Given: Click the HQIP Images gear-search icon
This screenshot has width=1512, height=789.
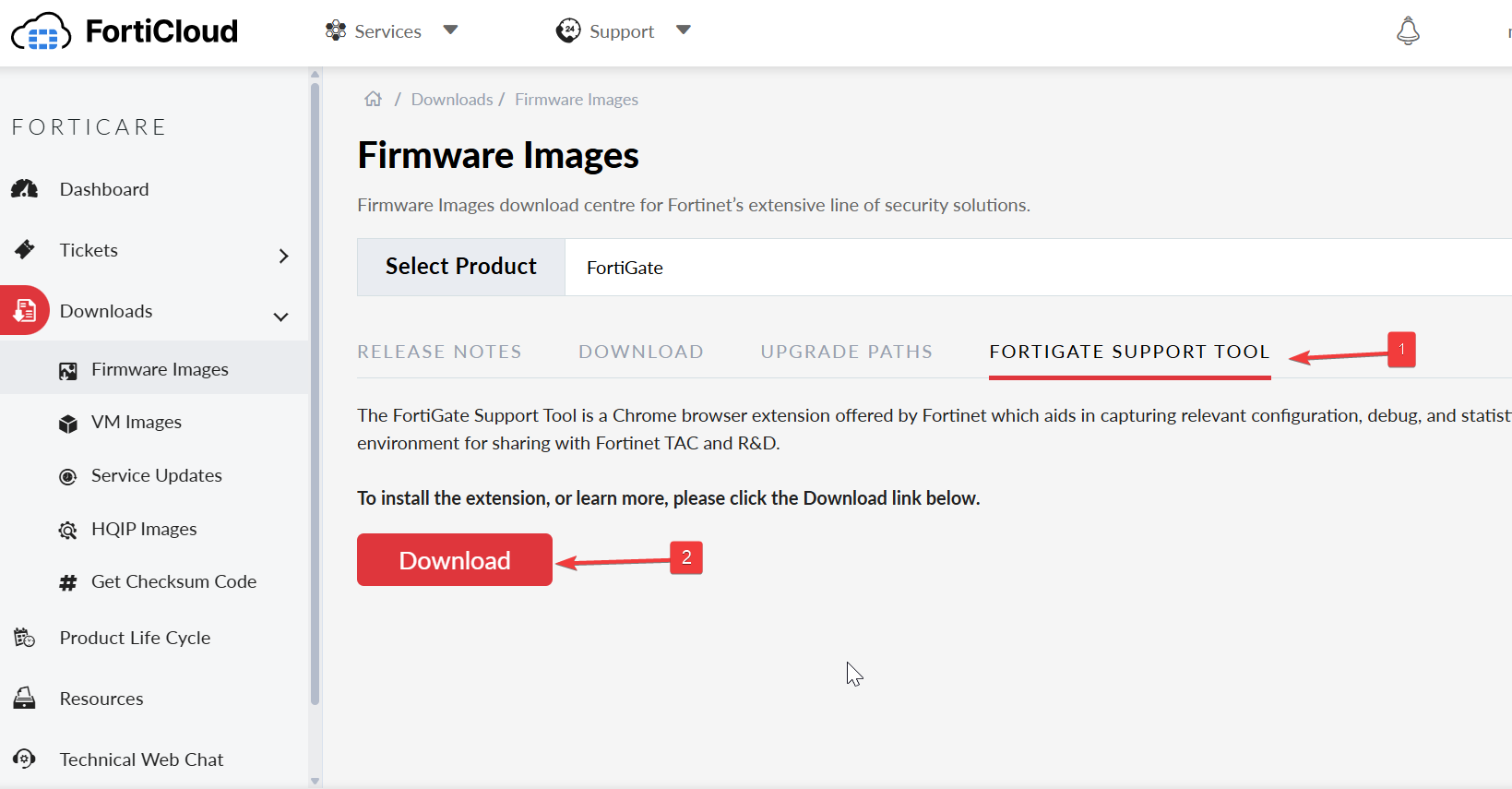Looking at the screenshot, I should [x=68, y=530].
